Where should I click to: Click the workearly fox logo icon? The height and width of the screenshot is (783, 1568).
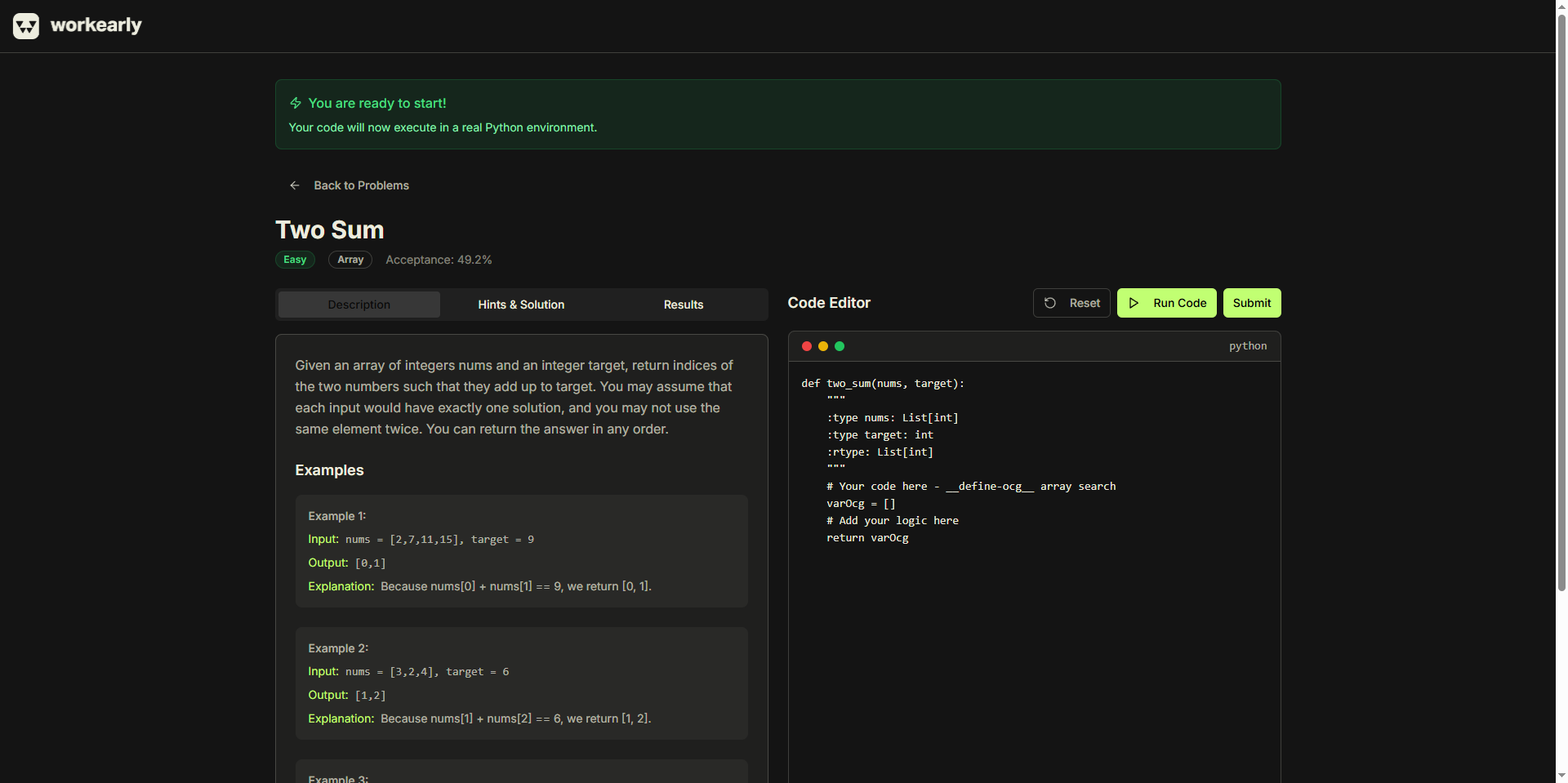point(26,26)
